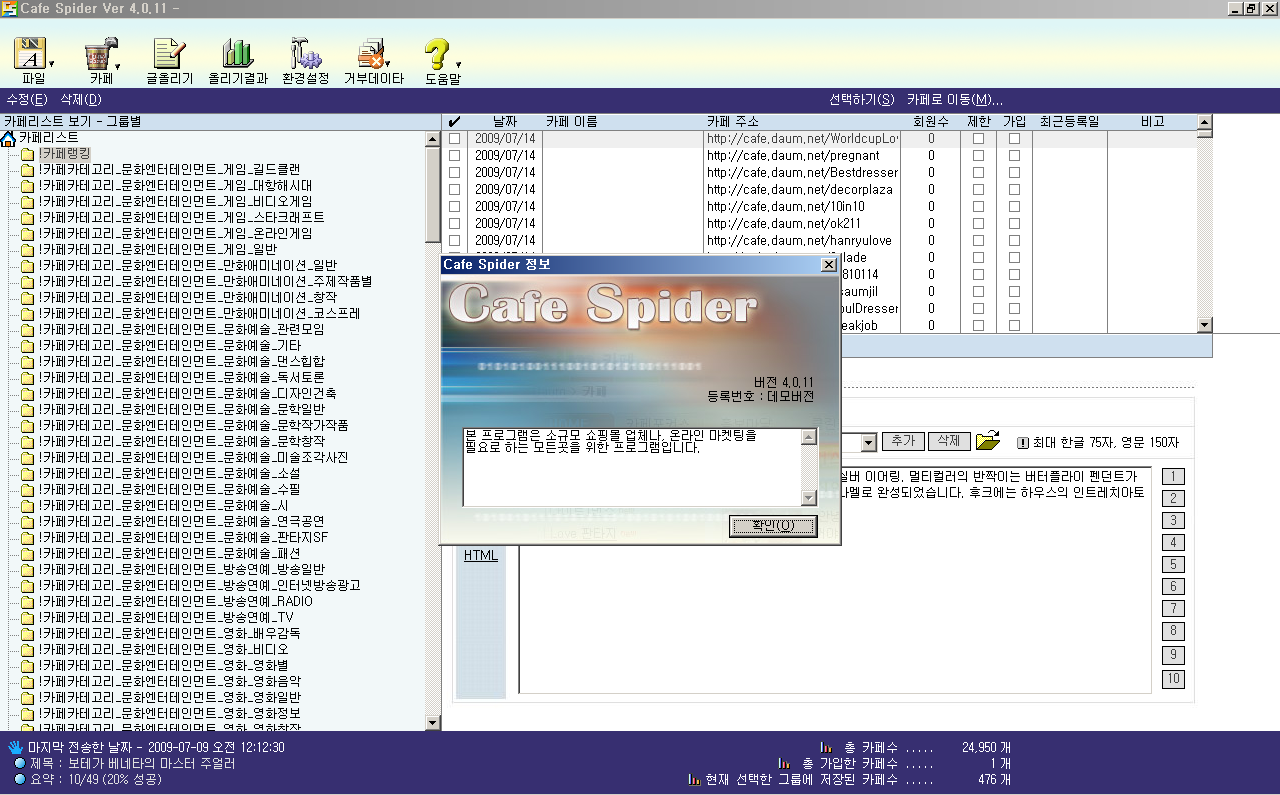Toggle 제한 checkbox for the Bestdresser row
1280x795 pixels.
[979, 173]
